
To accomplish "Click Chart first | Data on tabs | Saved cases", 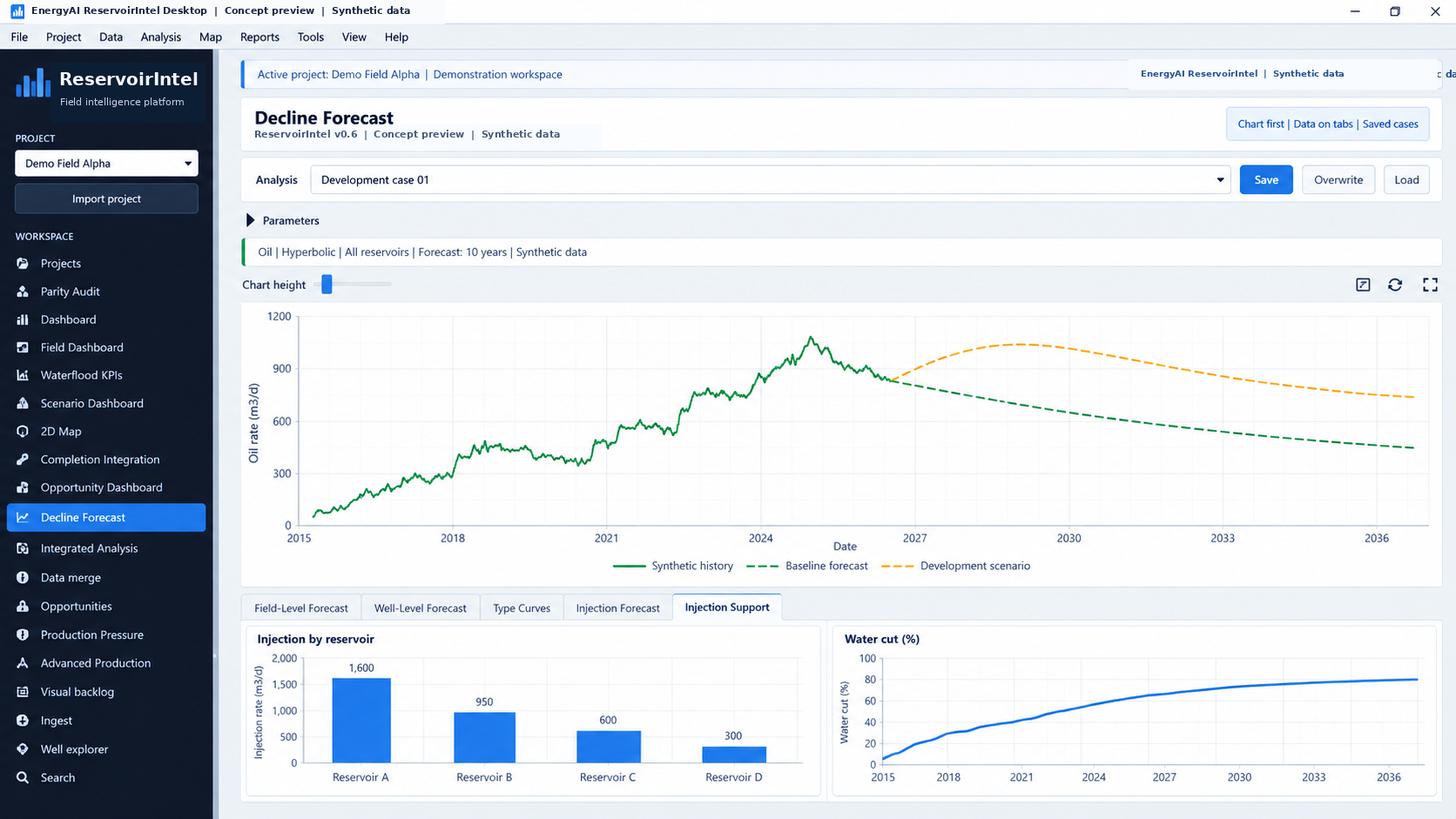I will (x=1328, y=124).
